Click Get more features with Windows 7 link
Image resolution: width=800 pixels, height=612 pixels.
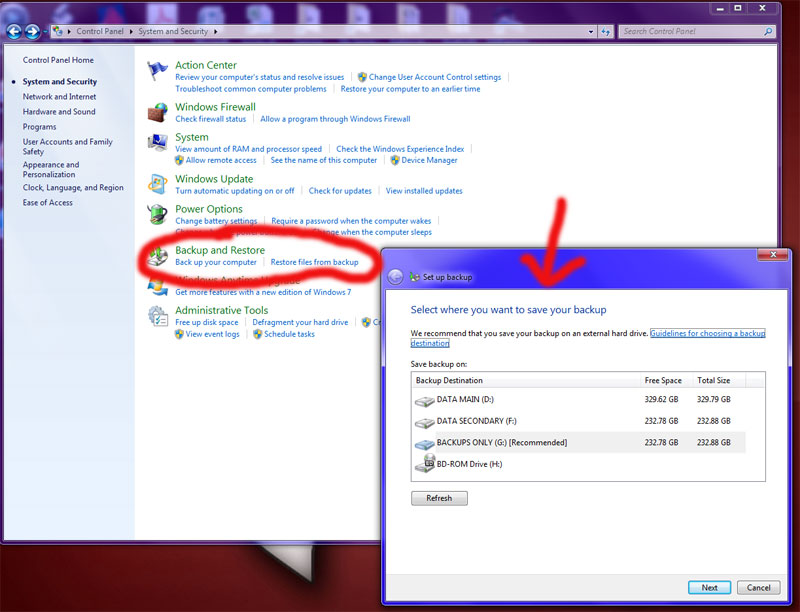click(263, 292)
